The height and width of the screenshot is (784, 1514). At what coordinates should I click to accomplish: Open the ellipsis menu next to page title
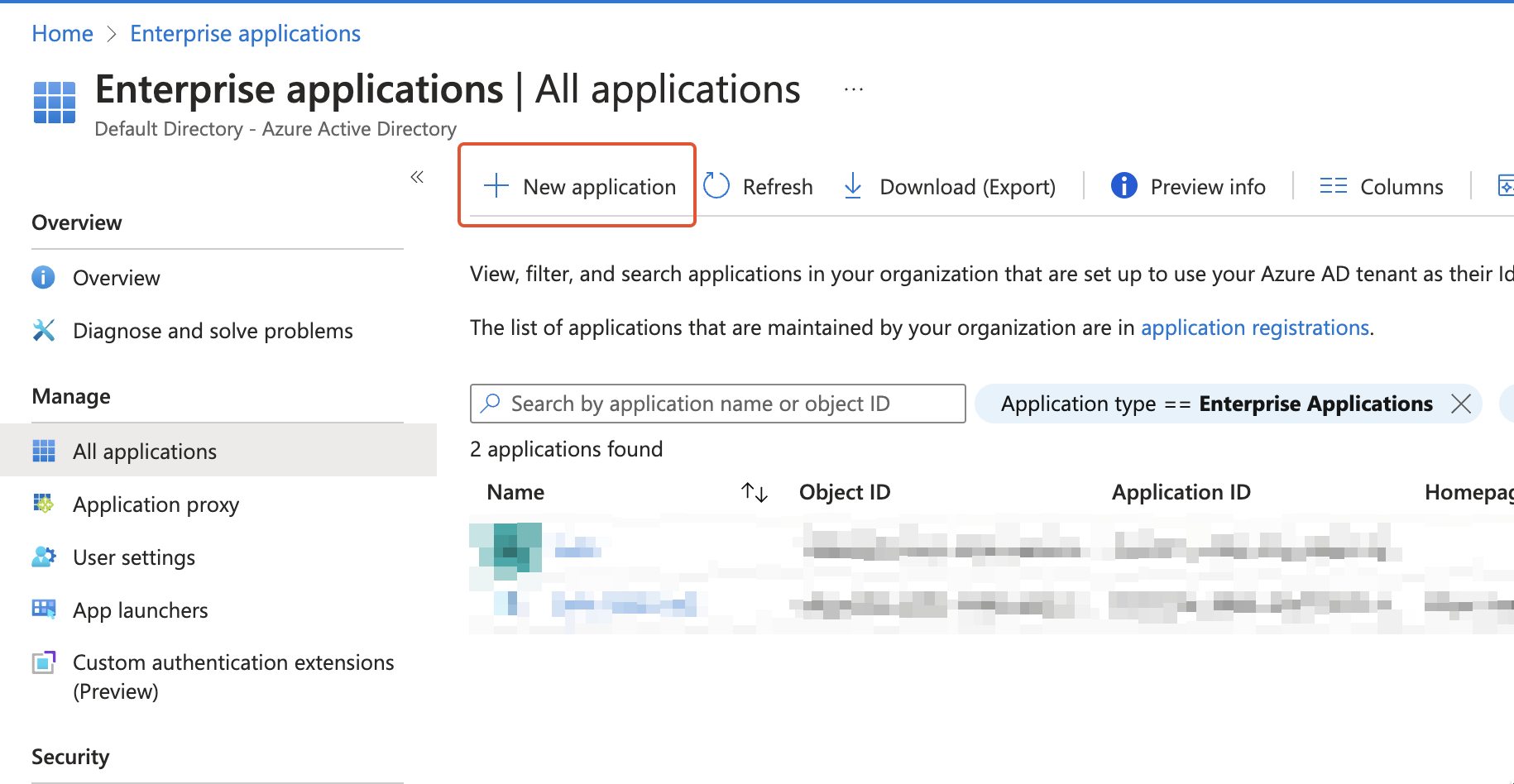[x=852, y=88]
